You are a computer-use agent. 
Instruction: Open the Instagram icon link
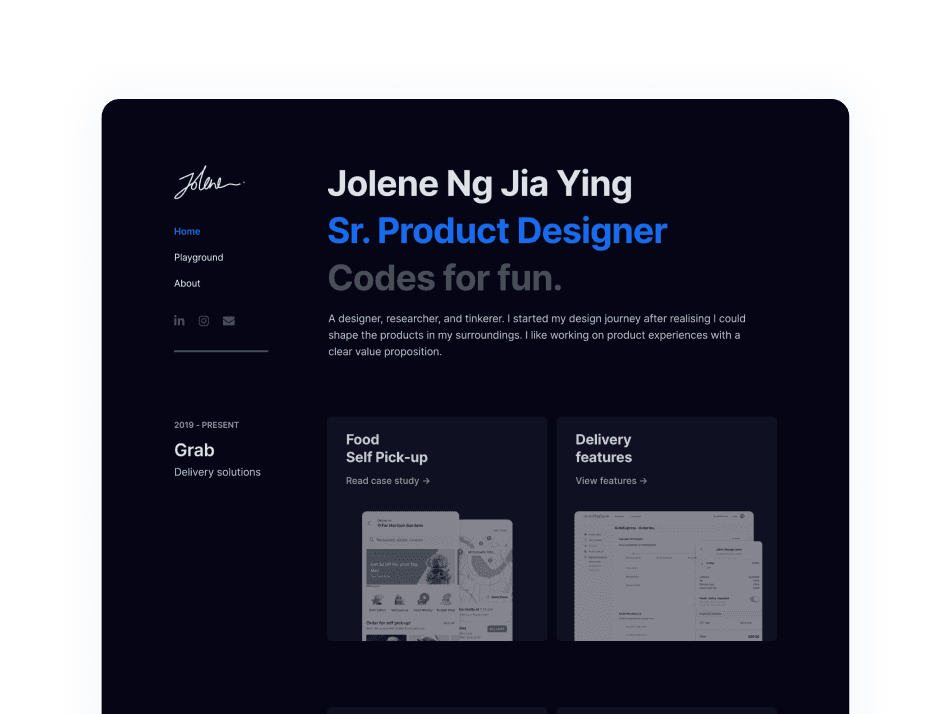point(204,321)
